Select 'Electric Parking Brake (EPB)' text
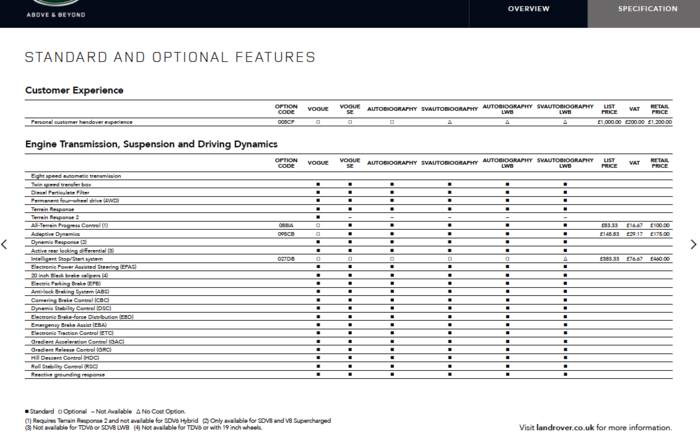Viewport: 700px width, 442px height. (66, 284)
